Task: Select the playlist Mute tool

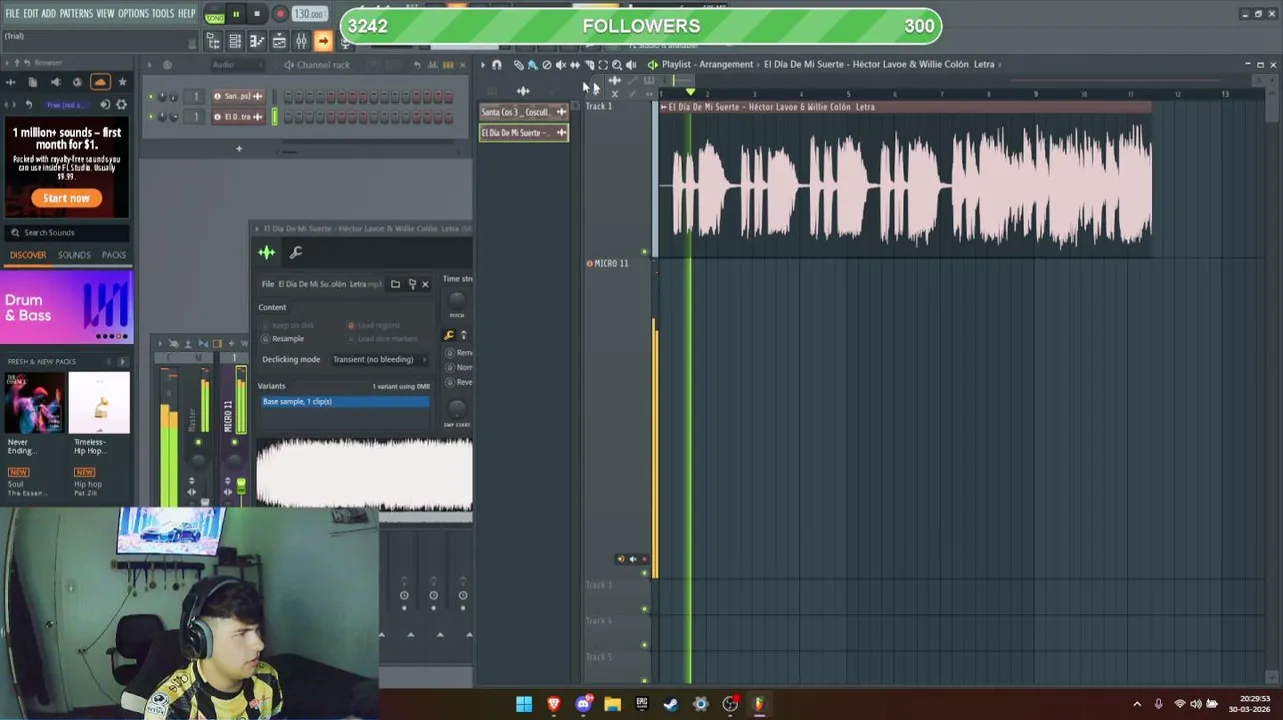Action: tap(560, 65)
